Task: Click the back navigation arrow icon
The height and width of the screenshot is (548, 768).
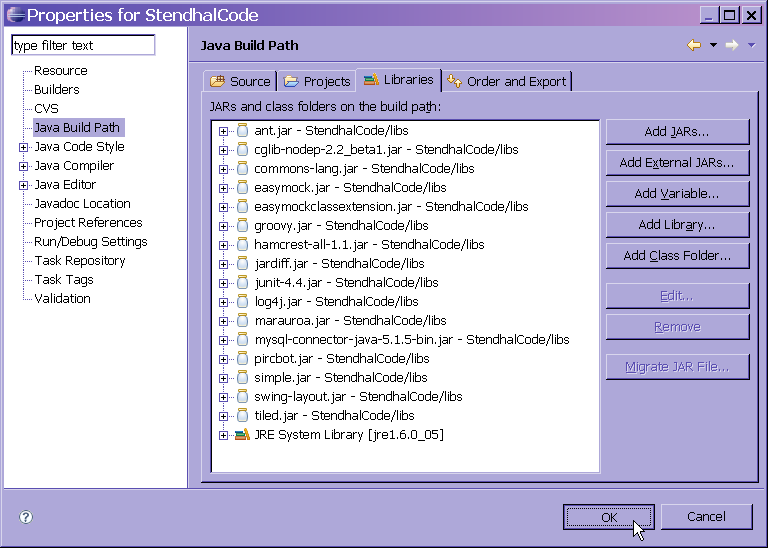Action: click(694, 45)
